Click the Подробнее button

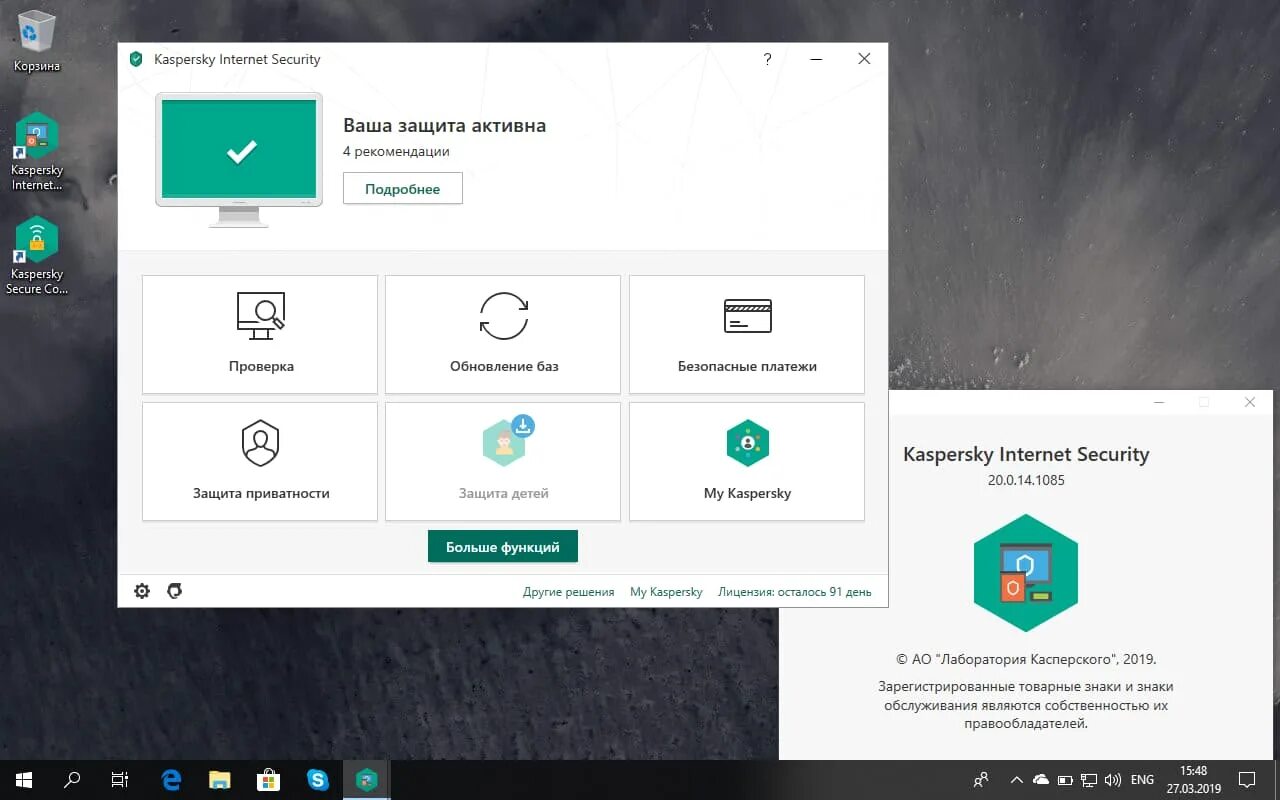[403, 189]
